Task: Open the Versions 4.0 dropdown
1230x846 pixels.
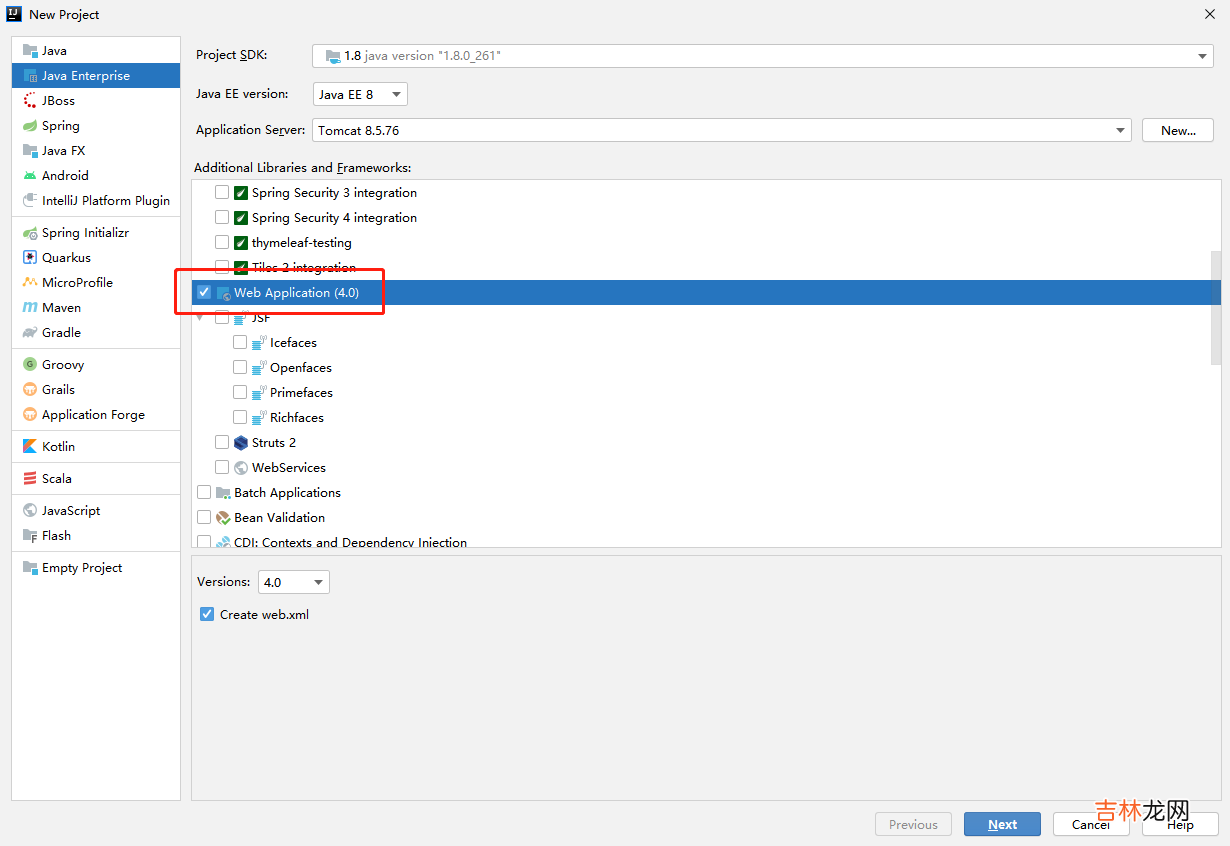Action: pyautogui.click(x=293, y=582)
